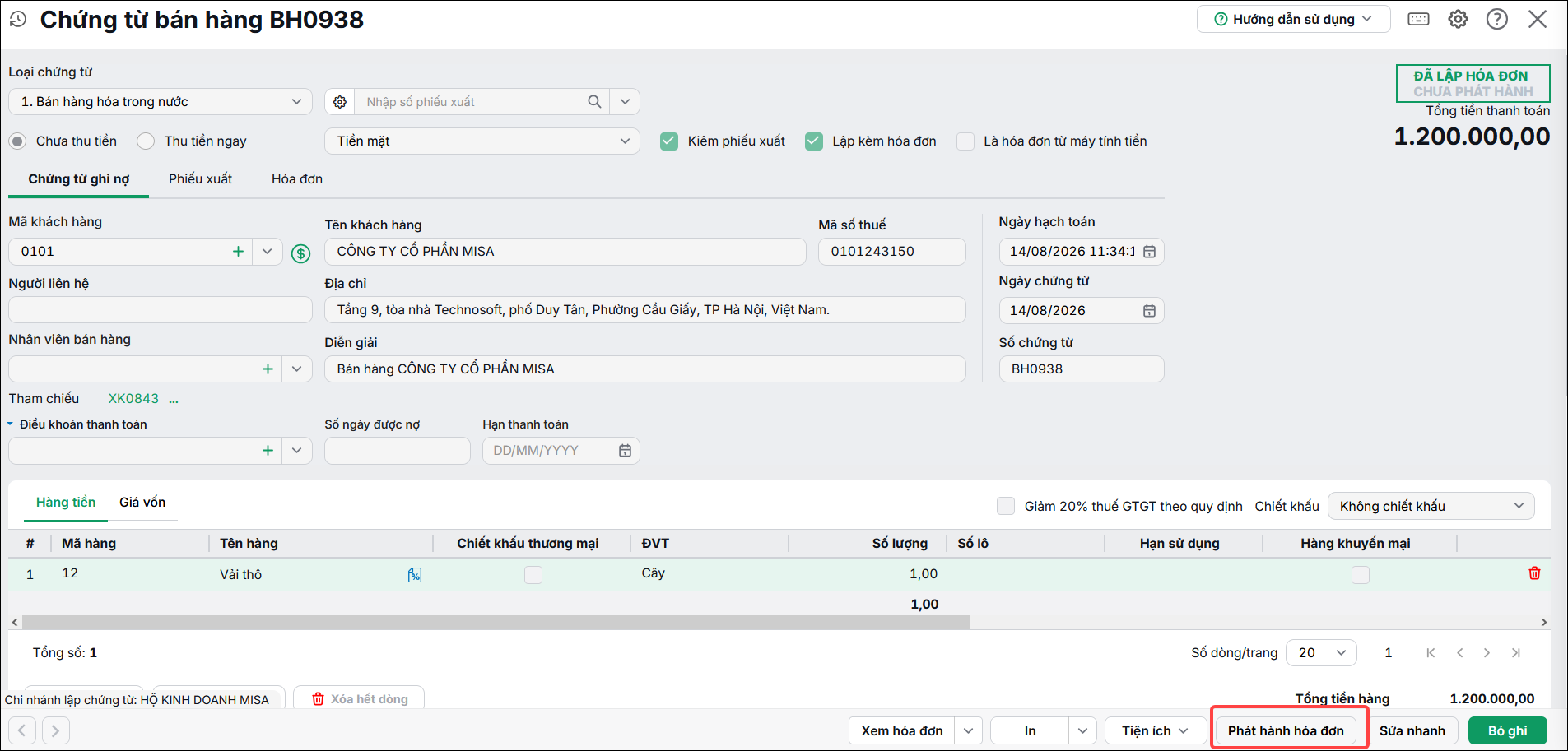Click the help question mark icon
This screenshot has height=751, width=1568.
point(1497,19)
